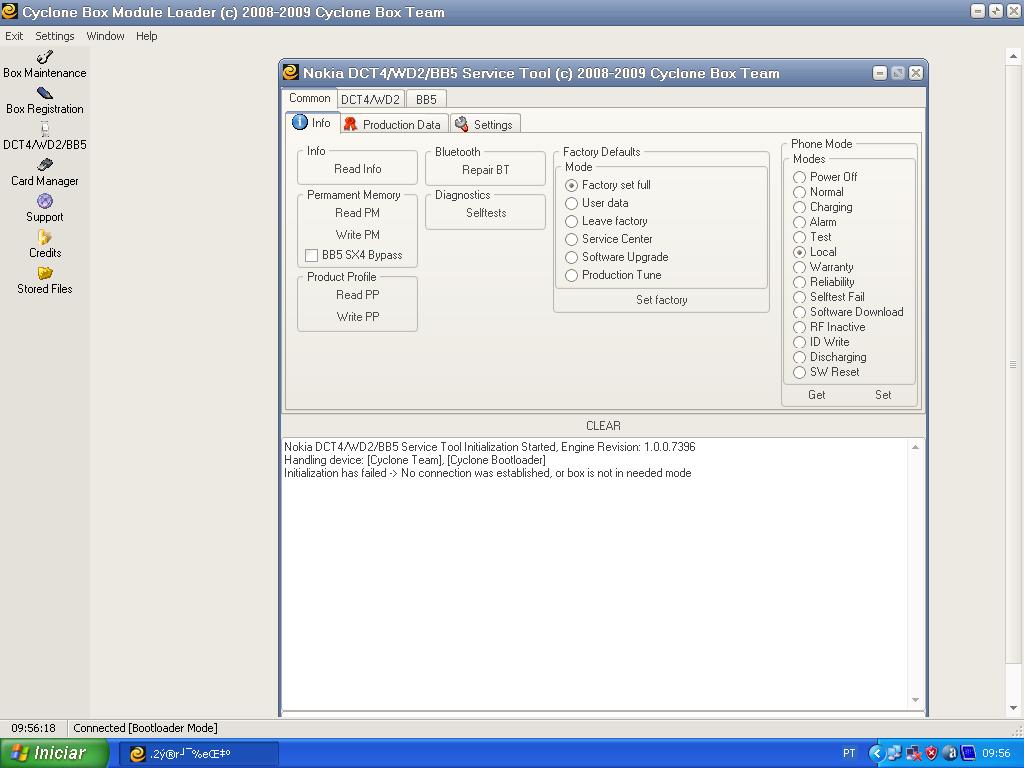Launch DCT4/WD2/BB5 phone icon module

tap(44, 129)
